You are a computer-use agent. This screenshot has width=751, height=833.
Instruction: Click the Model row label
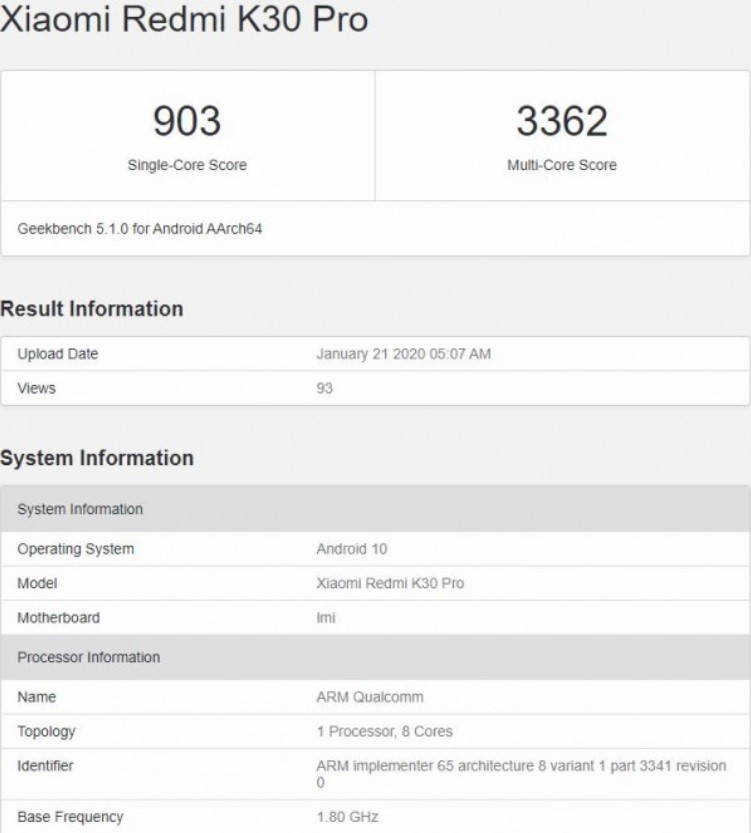(37, 583)
